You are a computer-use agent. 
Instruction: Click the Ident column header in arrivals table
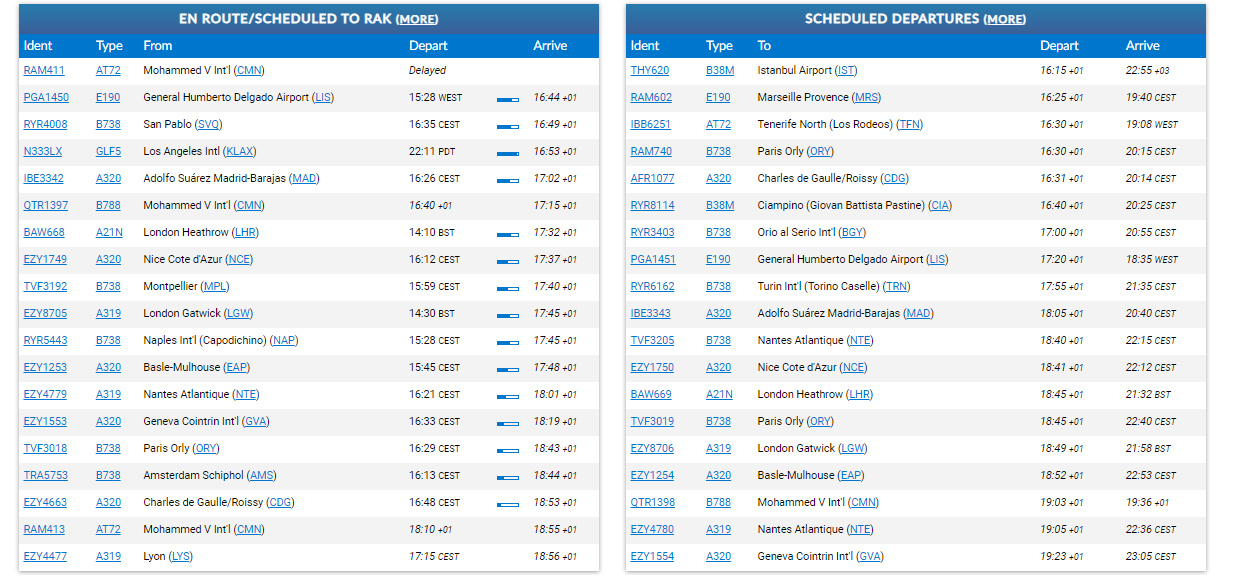38,46
